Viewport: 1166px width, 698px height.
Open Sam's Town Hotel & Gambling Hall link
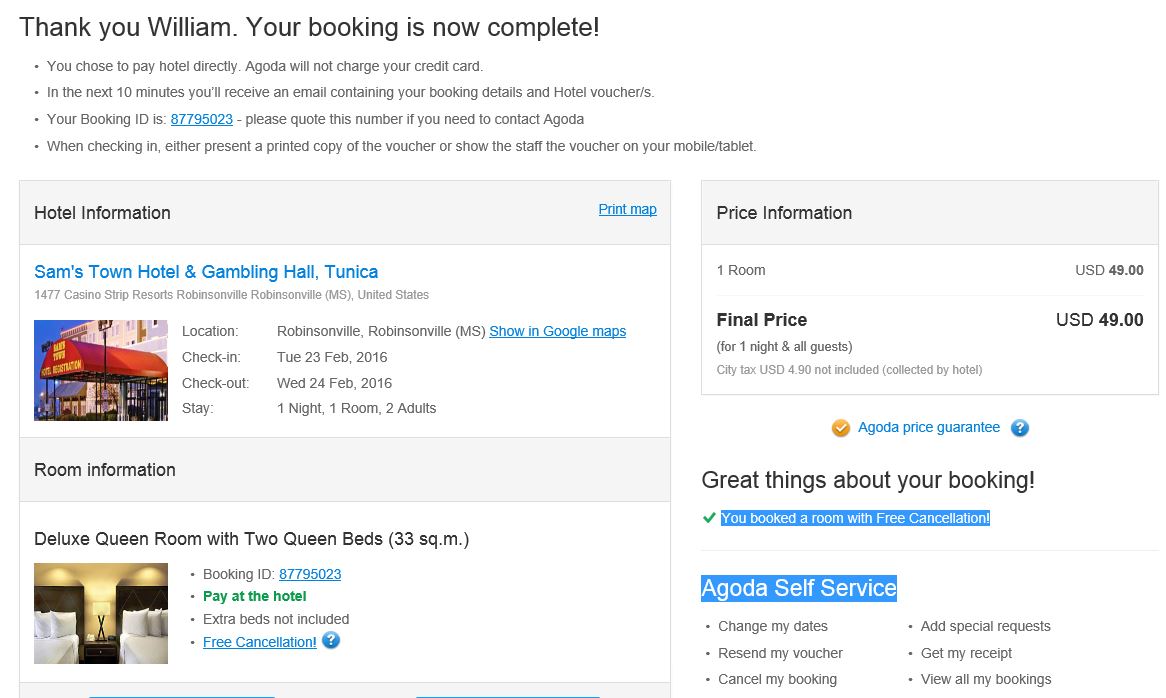point(206,271)
